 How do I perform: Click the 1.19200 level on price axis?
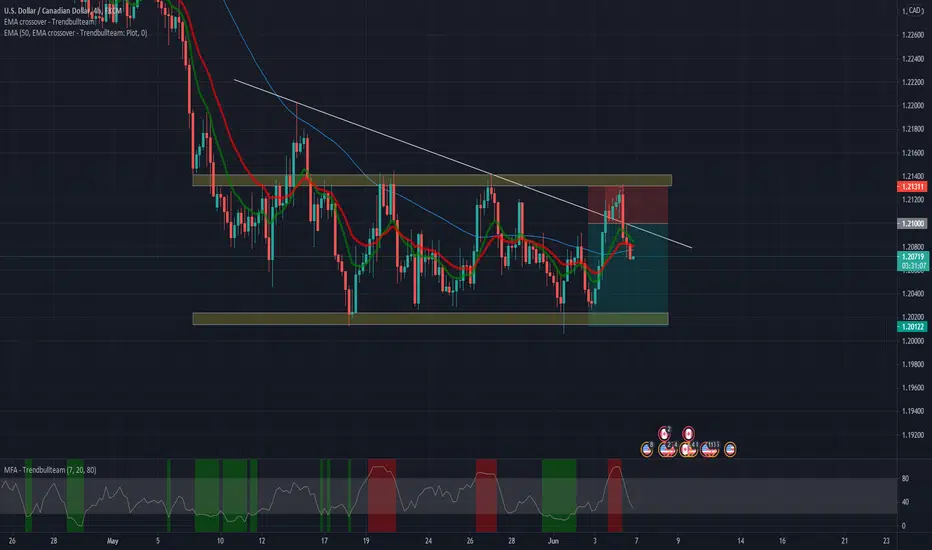click(912, 435)
